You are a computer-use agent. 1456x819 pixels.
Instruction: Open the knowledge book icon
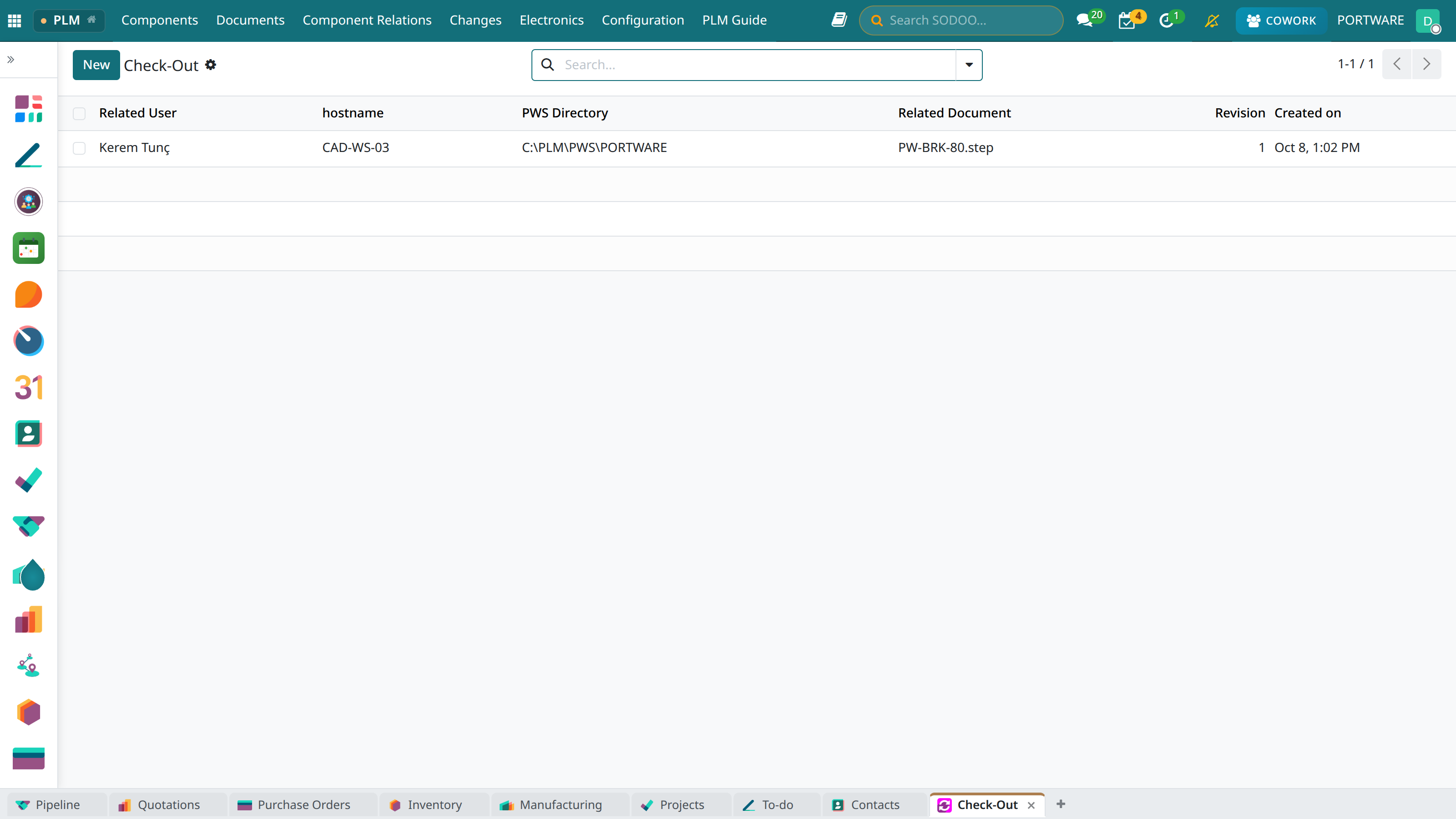(x=839, y=20)
